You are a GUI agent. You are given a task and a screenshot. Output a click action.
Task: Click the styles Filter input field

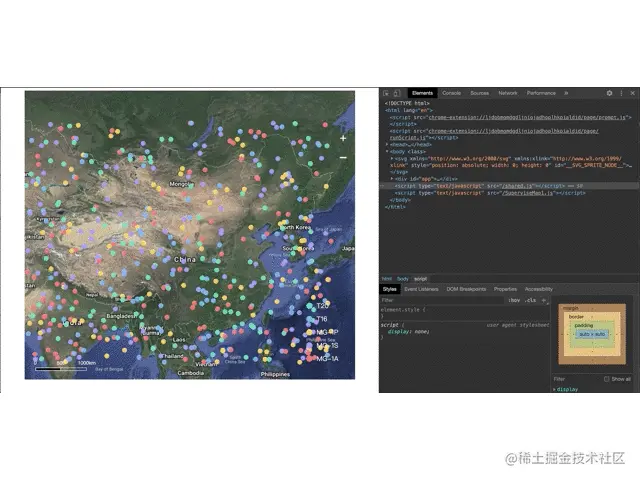pos(443,300)
